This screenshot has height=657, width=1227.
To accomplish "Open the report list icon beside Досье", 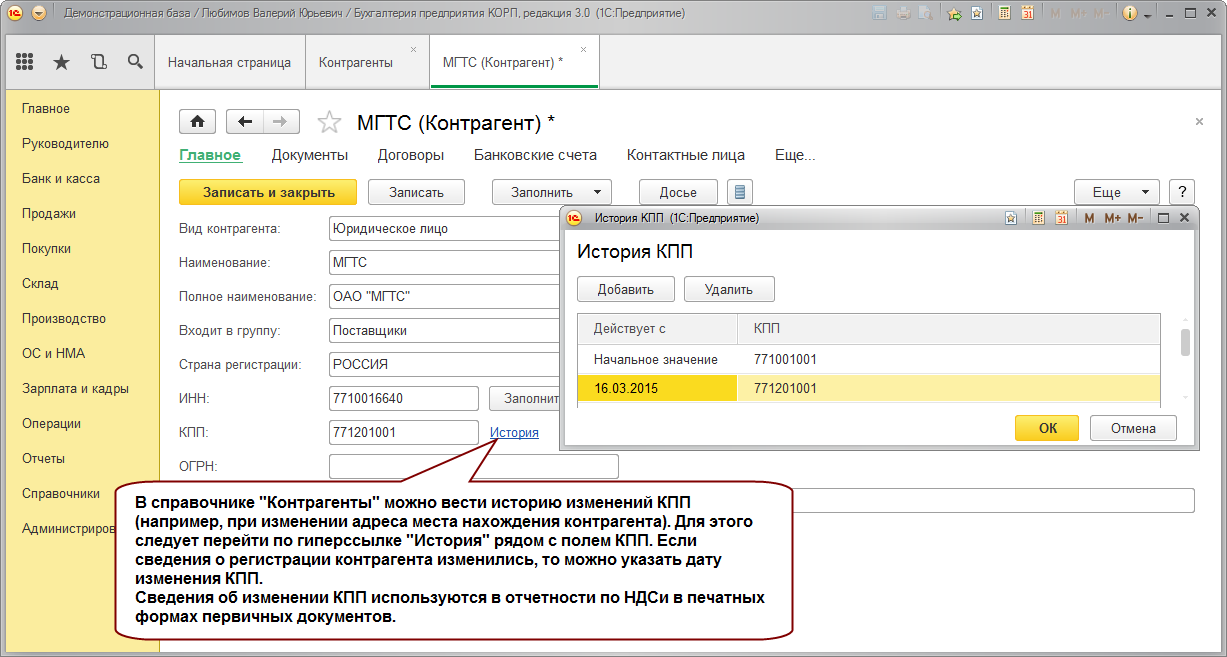I will pos(740,192).
